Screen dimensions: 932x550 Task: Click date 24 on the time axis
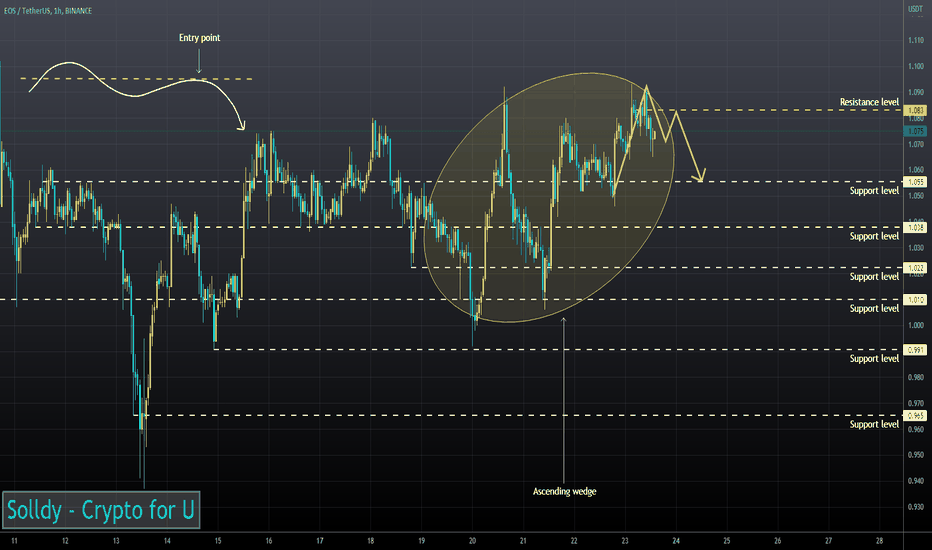point(676,541)
